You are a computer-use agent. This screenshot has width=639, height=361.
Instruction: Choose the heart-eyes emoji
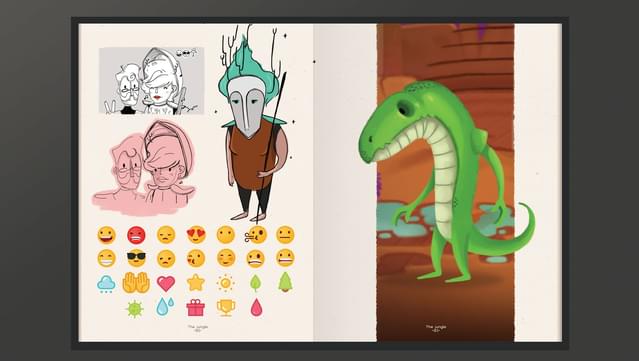pyautogui.click(x=196, y=235)
